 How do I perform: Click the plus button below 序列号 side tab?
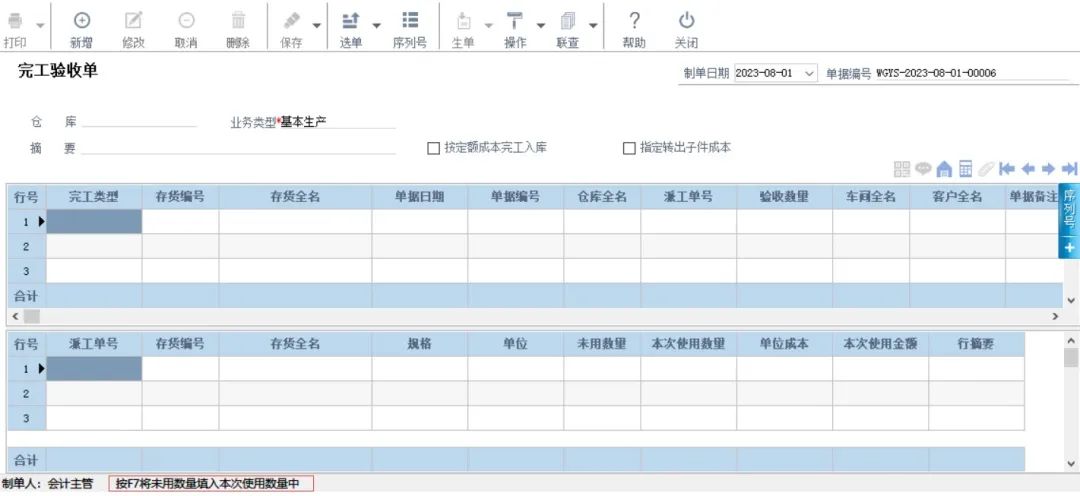1068,247
